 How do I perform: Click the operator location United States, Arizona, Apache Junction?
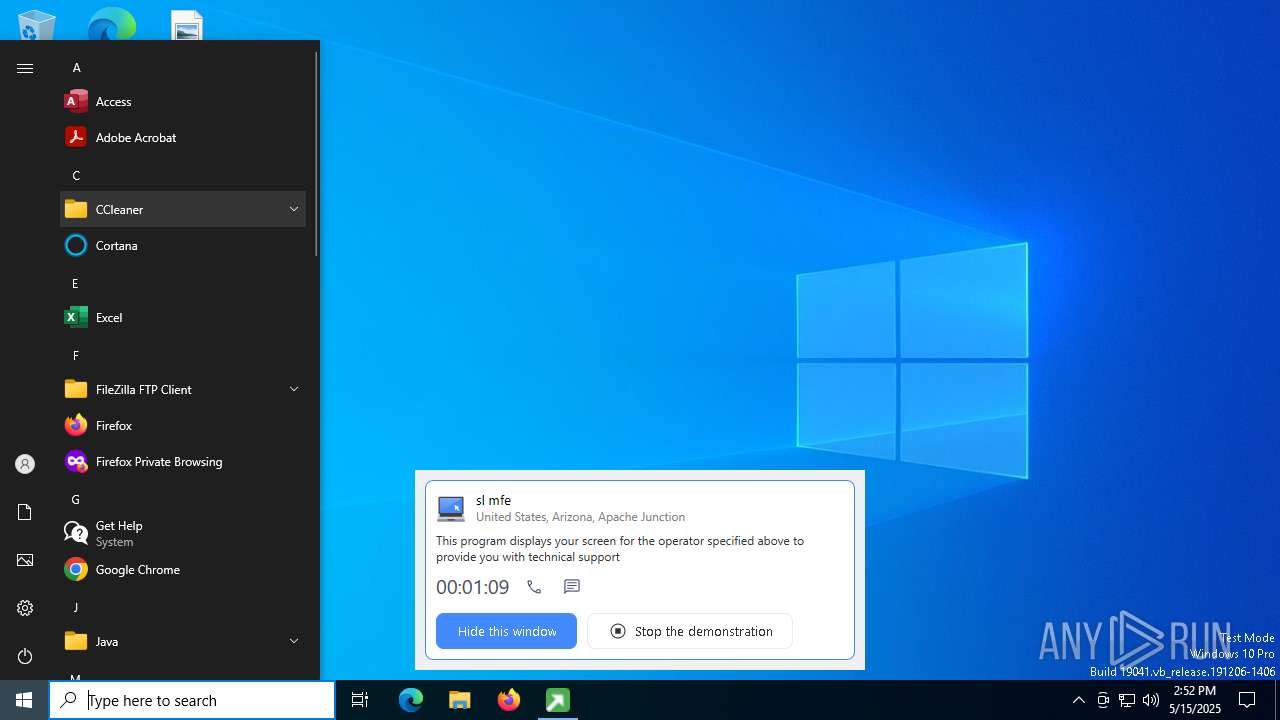580,517
